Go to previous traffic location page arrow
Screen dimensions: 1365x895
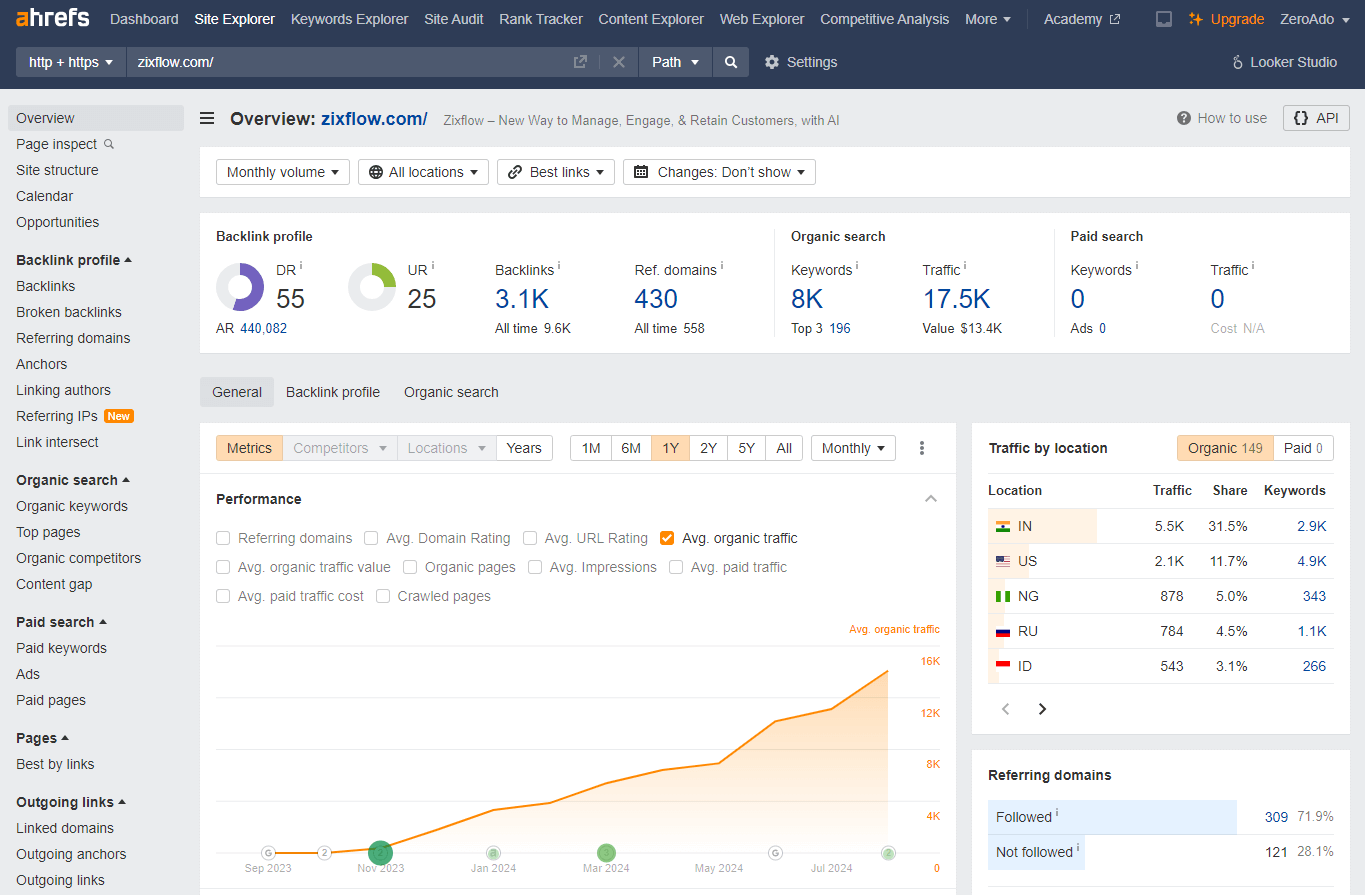click(x=1006, y=709)
